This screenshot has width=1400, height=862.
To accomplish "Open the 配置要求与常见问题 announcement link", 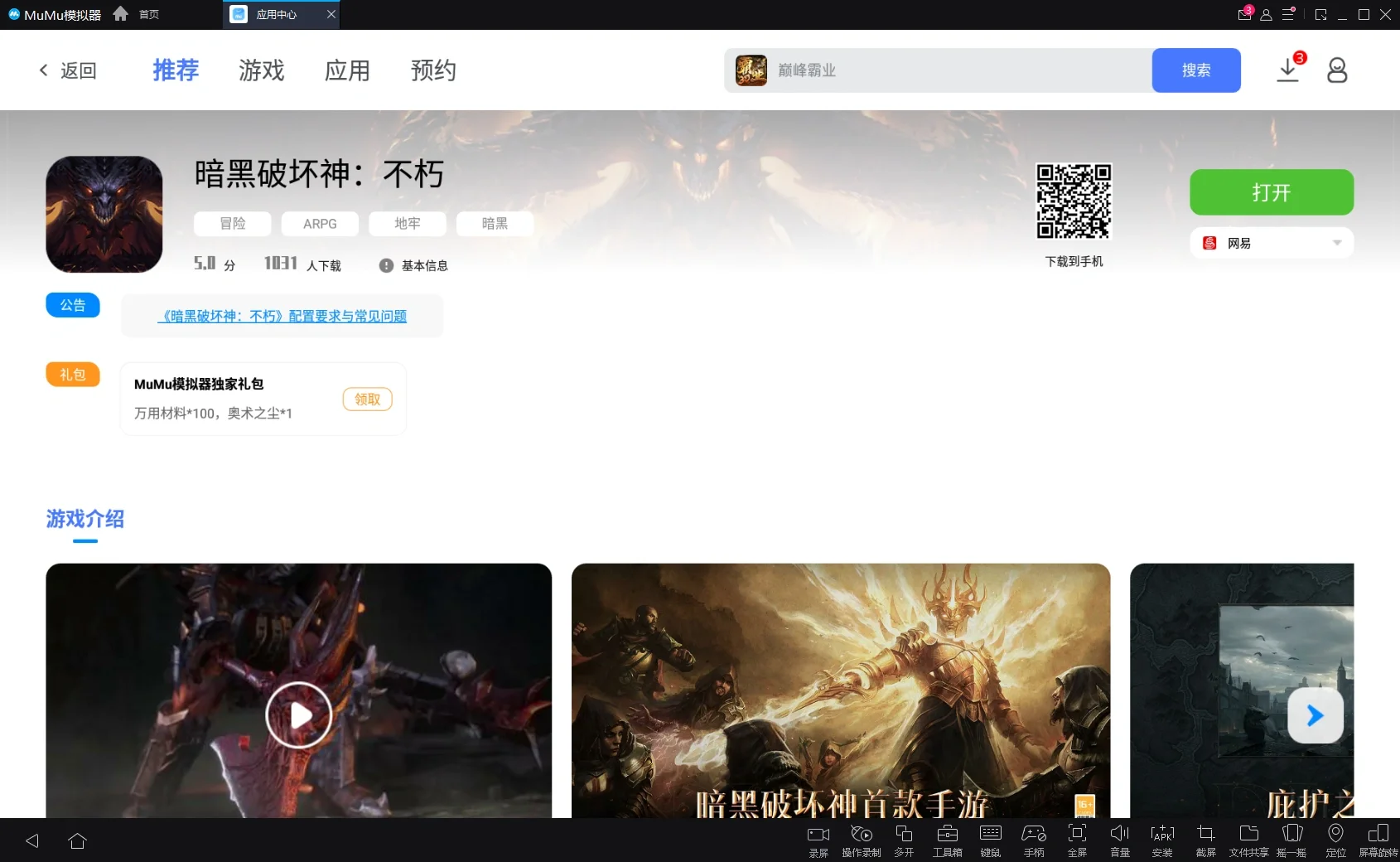I will click(282, 316).
